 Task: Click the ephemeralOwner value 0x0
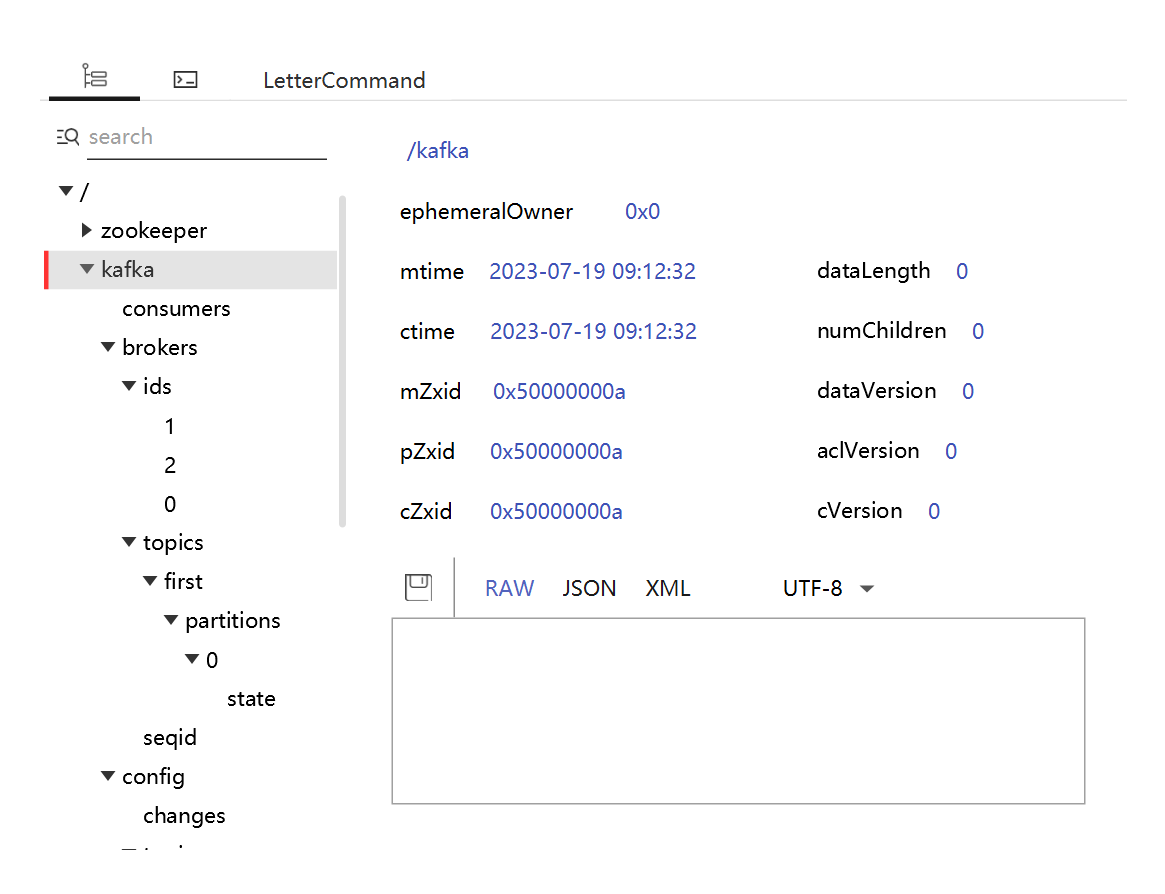click(x=642, y=212)
